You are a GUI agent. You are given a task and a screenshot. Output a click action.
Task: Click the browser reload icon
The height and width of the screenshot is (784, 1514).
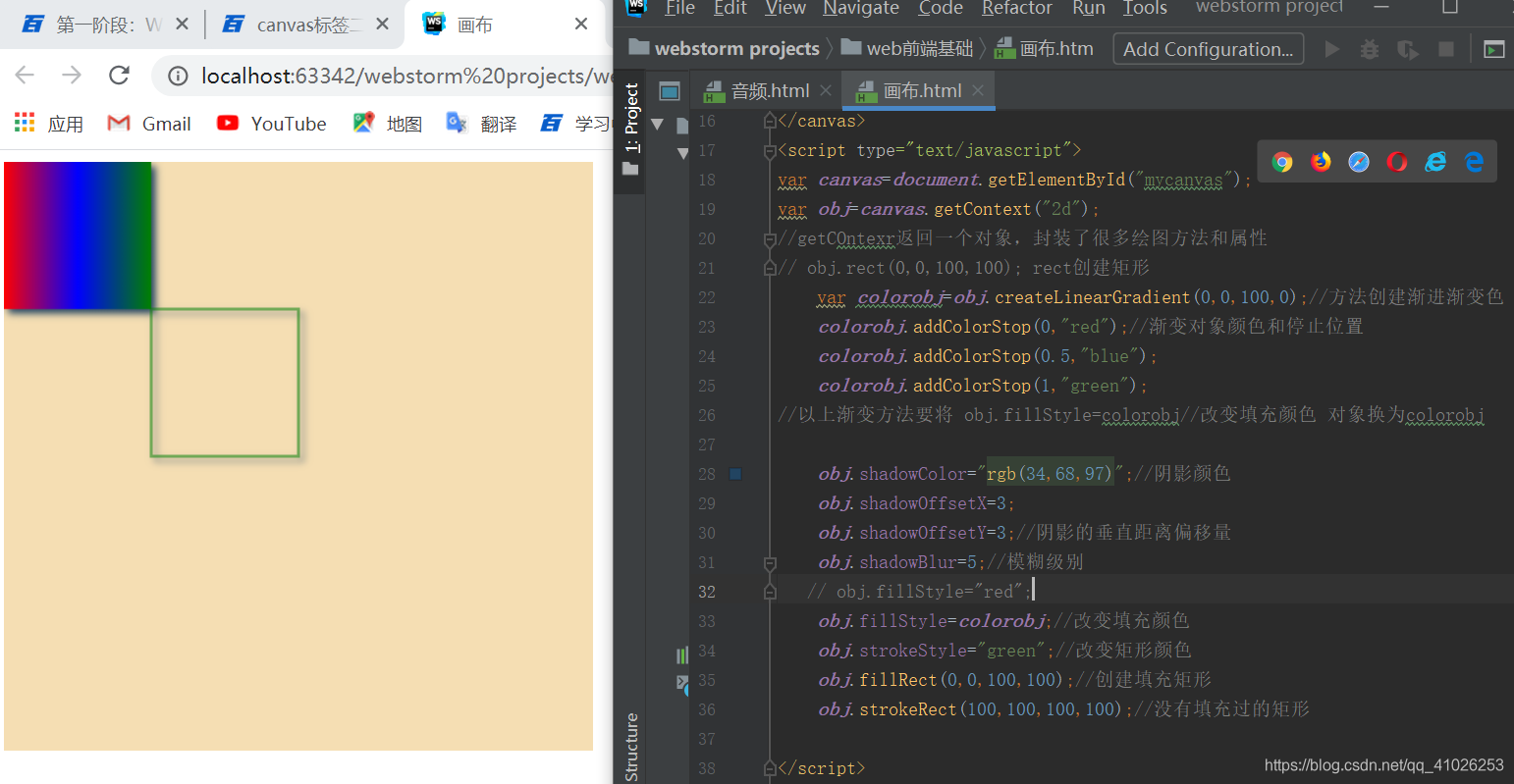[x=119, y=75]
